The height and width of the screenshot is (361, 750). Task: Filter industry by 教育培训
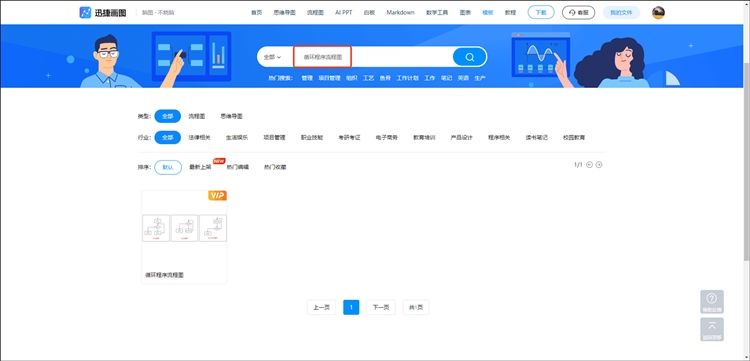[424, 137]
